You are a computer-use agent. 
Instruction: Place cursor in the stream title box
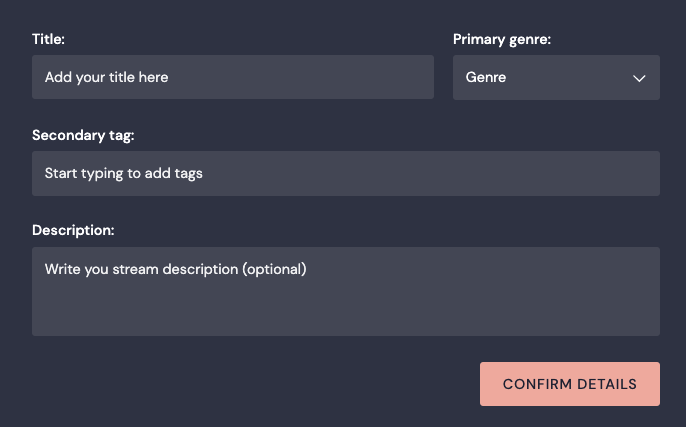coord(232,77)
